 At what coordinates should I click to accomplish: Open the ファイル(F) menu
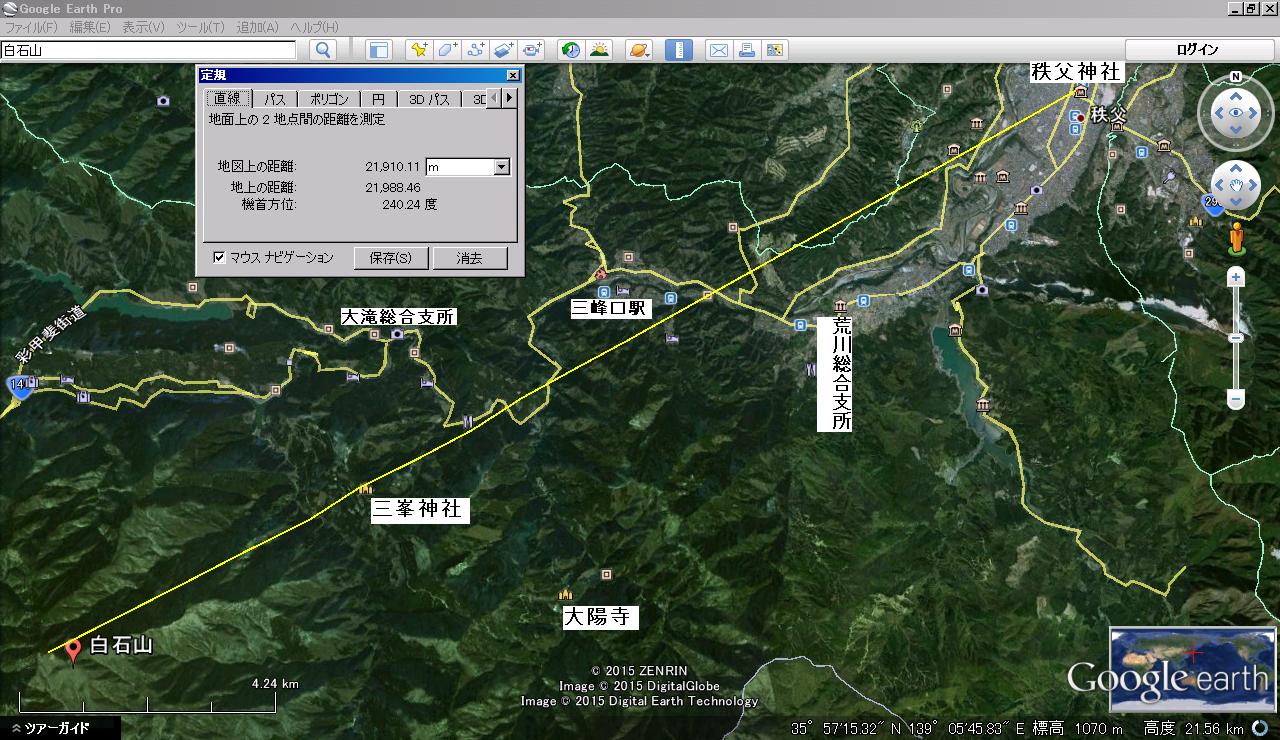tap(31, 27)
